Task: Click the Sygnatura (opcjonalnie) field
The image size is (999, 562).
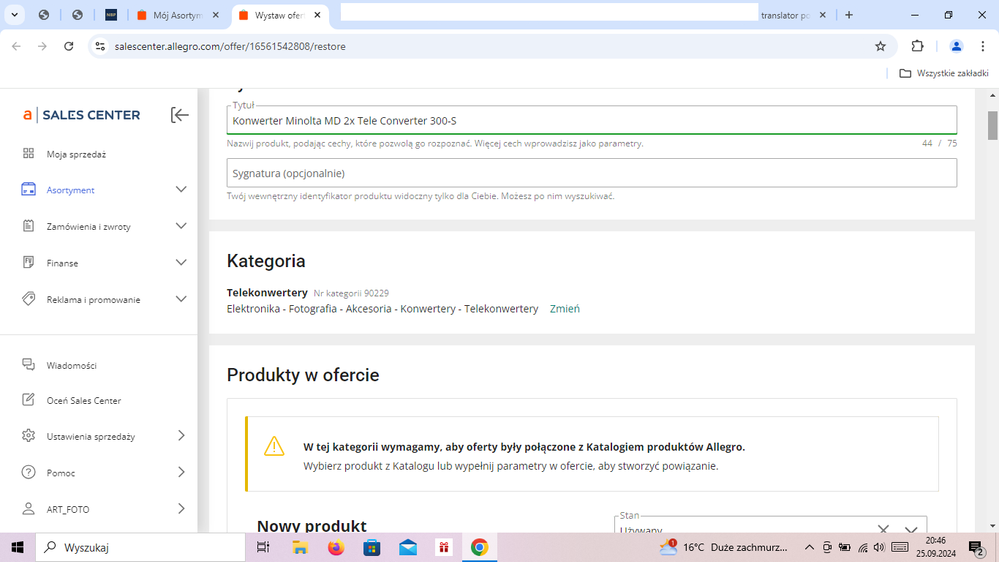Action: [592, 173]
